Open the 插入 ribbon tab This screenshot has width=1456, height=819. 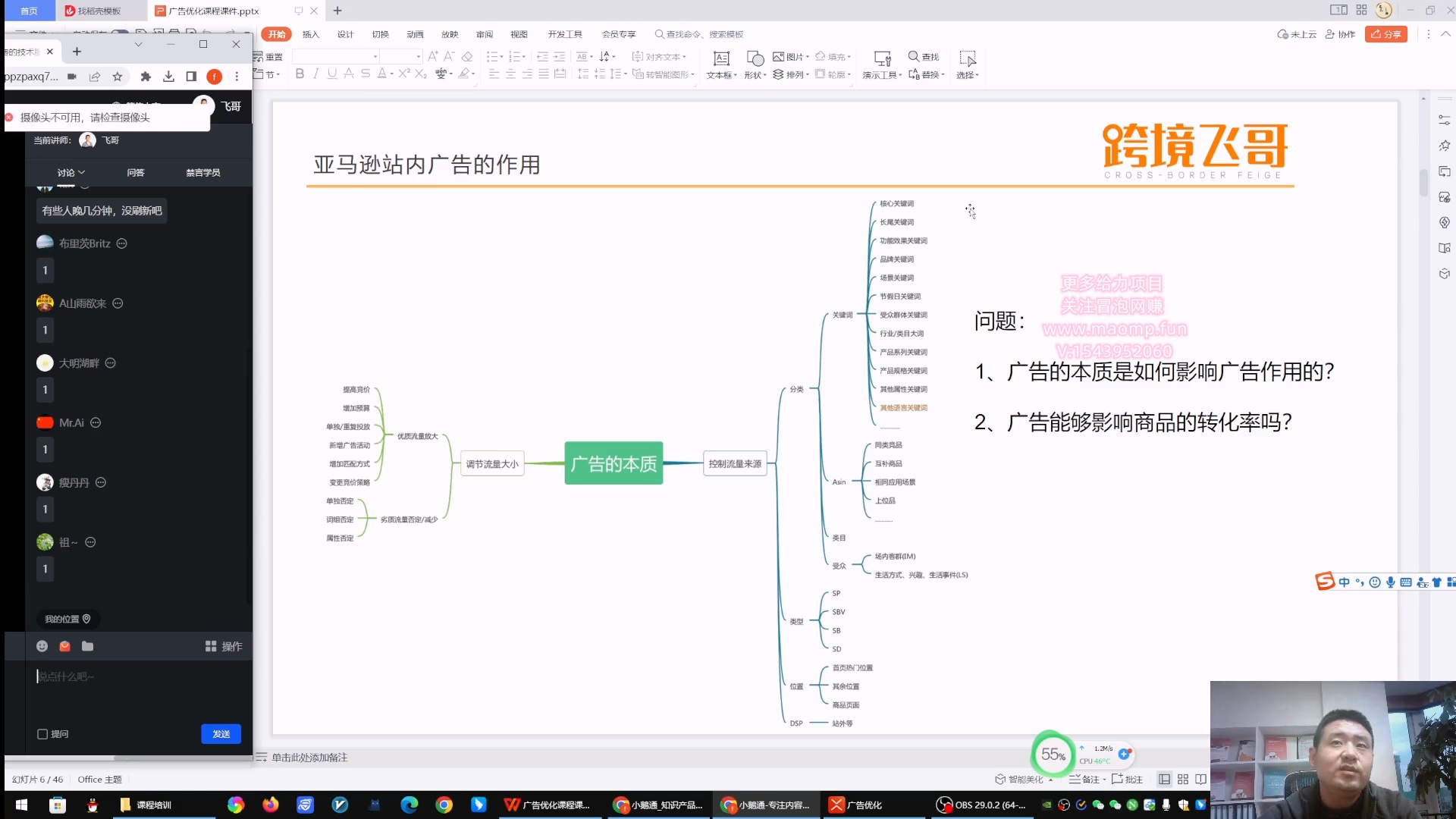point(311,34)
